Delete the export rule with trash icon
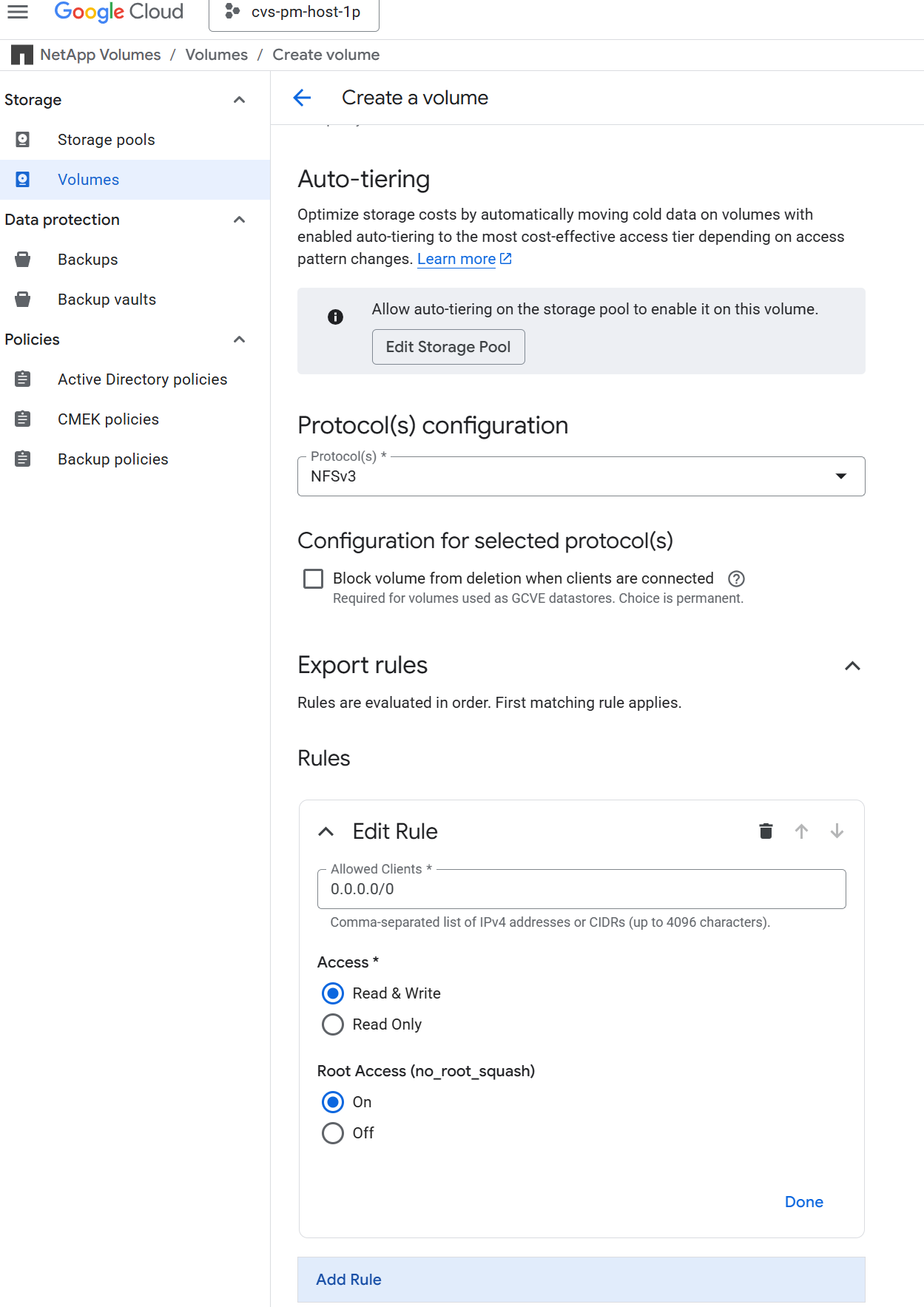924x1307 pixels. click(x=766, y=831)
